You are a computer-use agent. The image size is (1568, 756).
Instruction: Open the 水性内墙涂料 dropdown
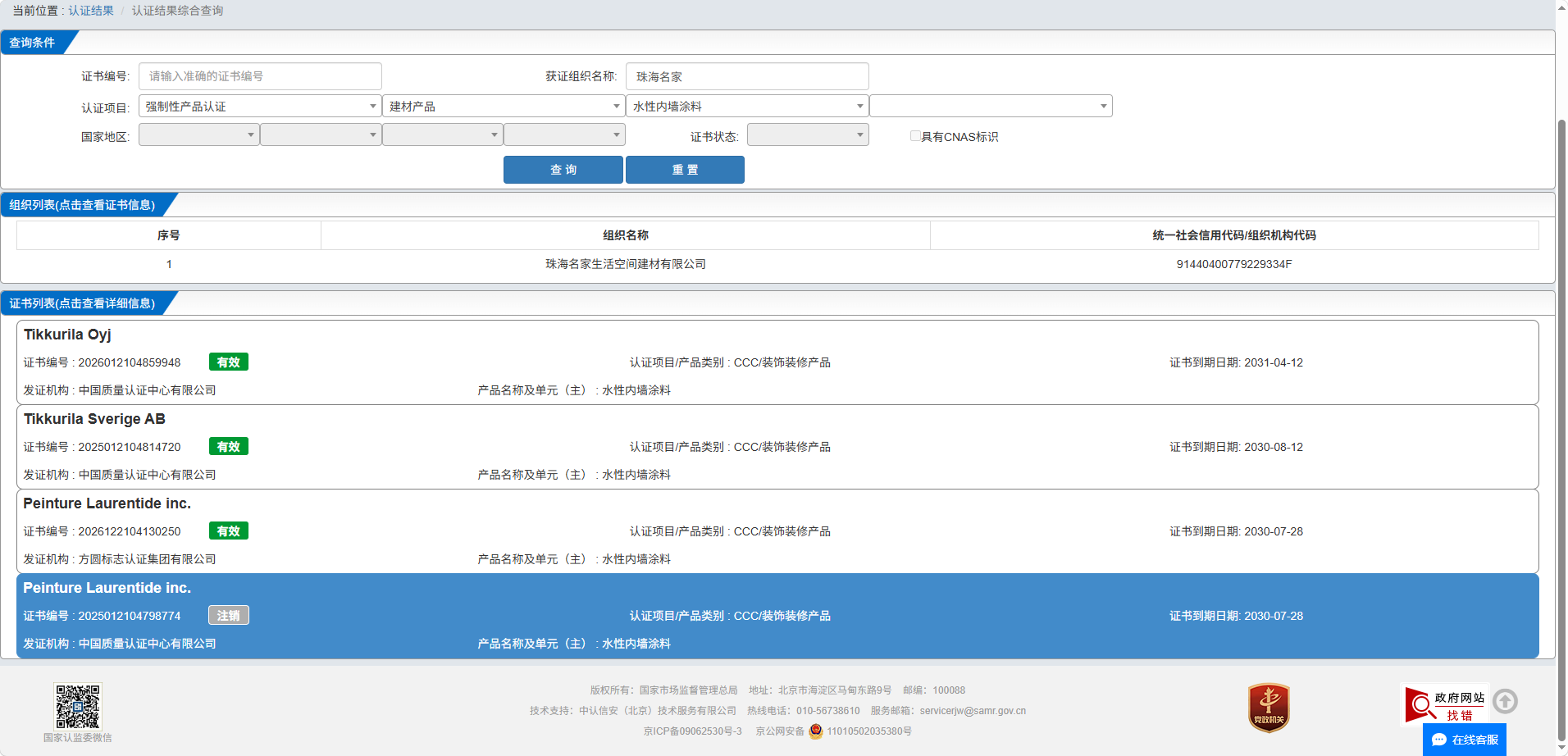coord(747,107)
